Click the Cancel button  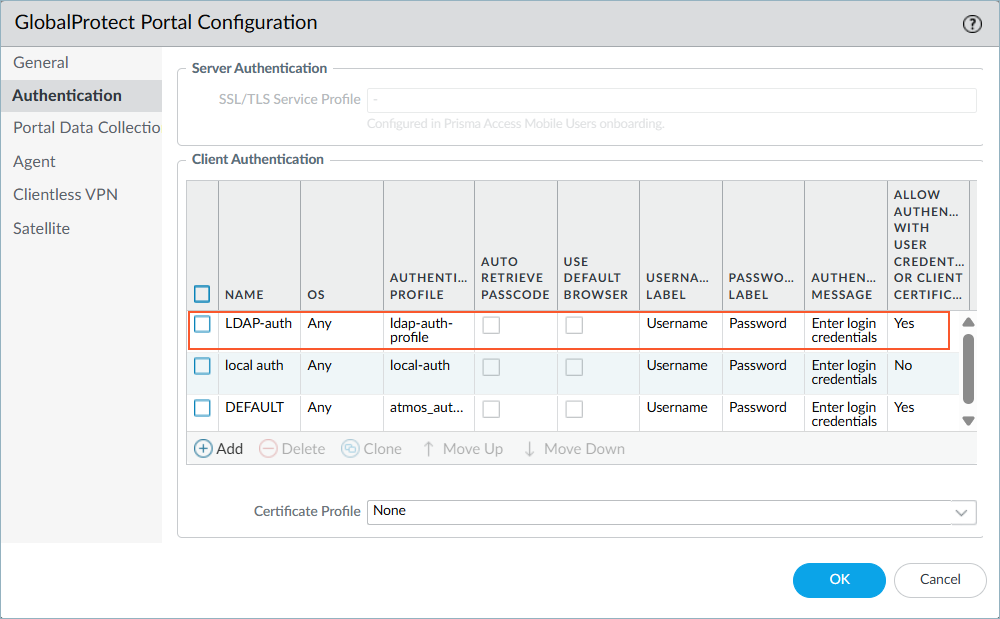(x=940, y=579)
